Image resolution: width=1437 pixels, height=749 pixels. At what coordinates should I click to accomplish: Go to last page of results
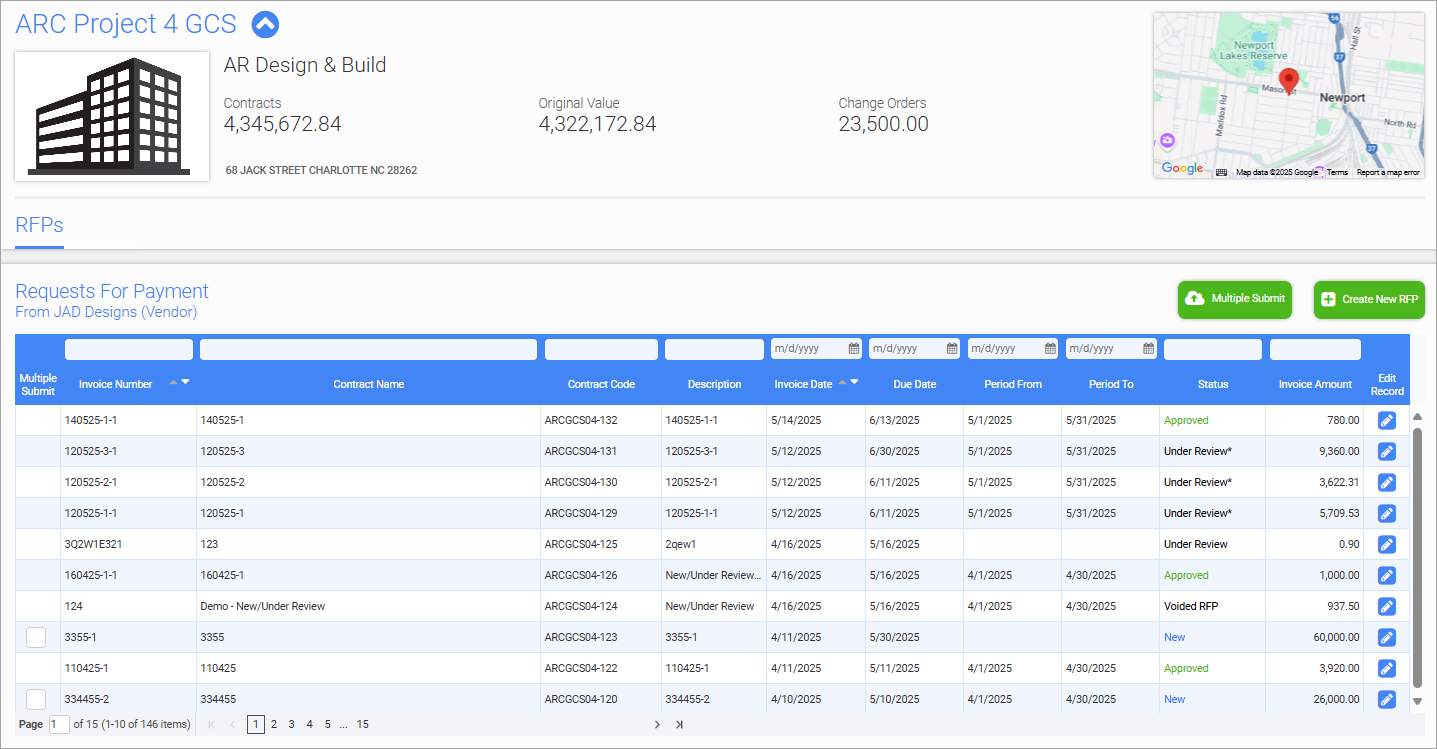click(x=679, y=724)
